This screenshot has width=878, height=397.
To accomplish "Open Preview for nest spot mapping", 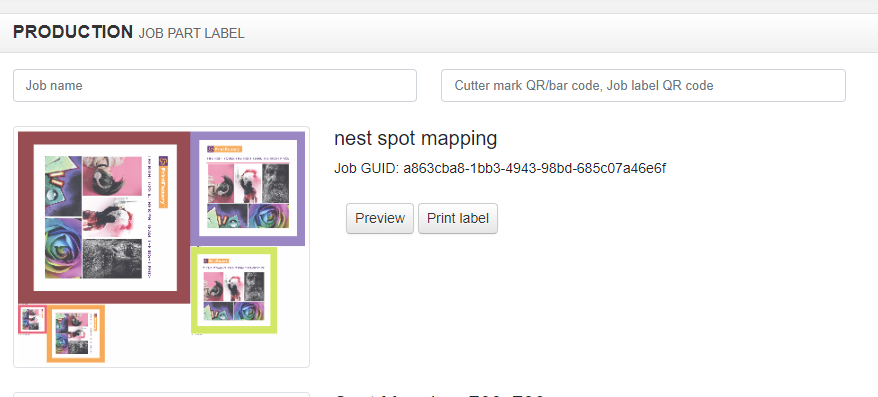I will [x=380, y=218].
